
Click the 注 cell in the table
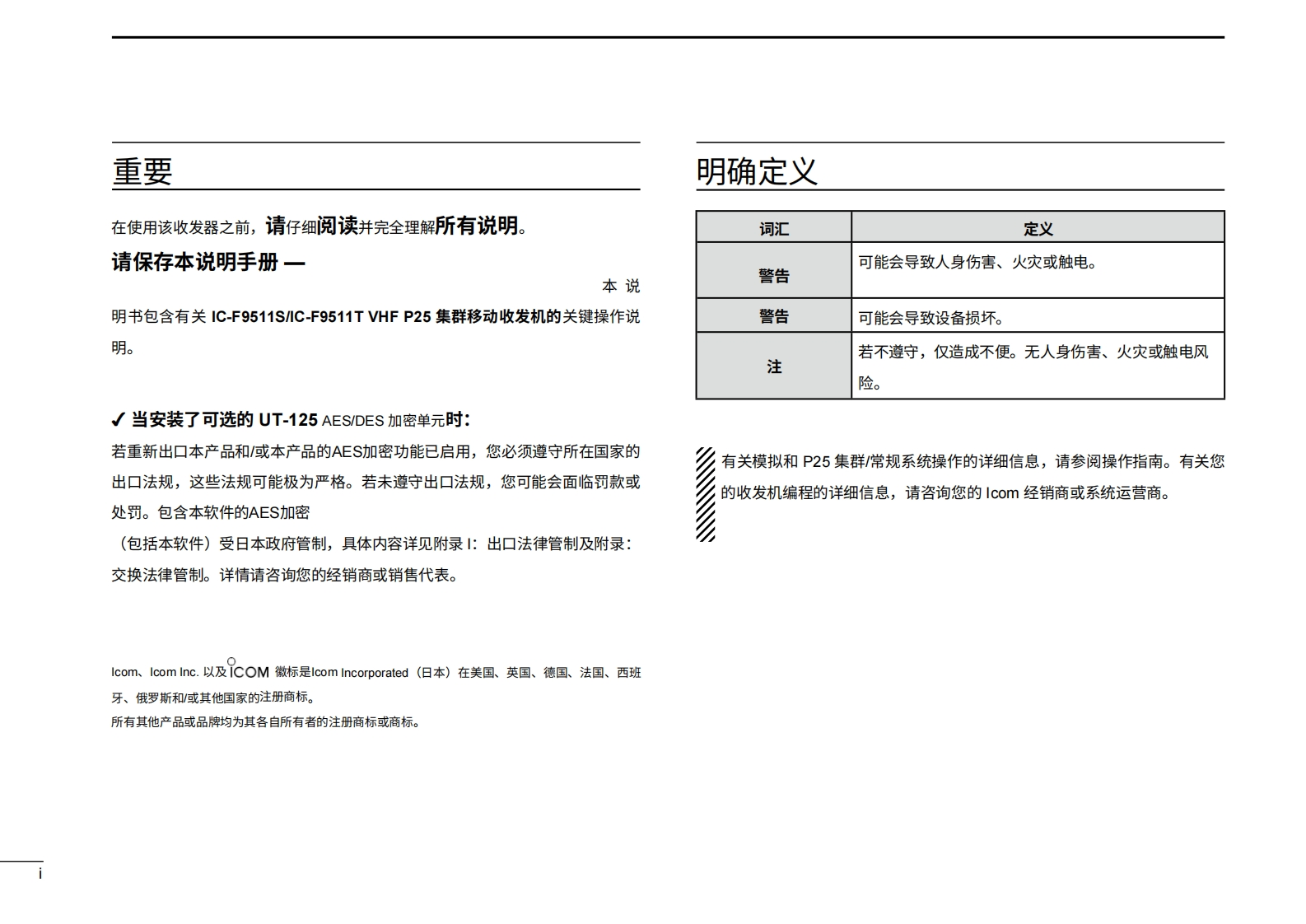773,366
